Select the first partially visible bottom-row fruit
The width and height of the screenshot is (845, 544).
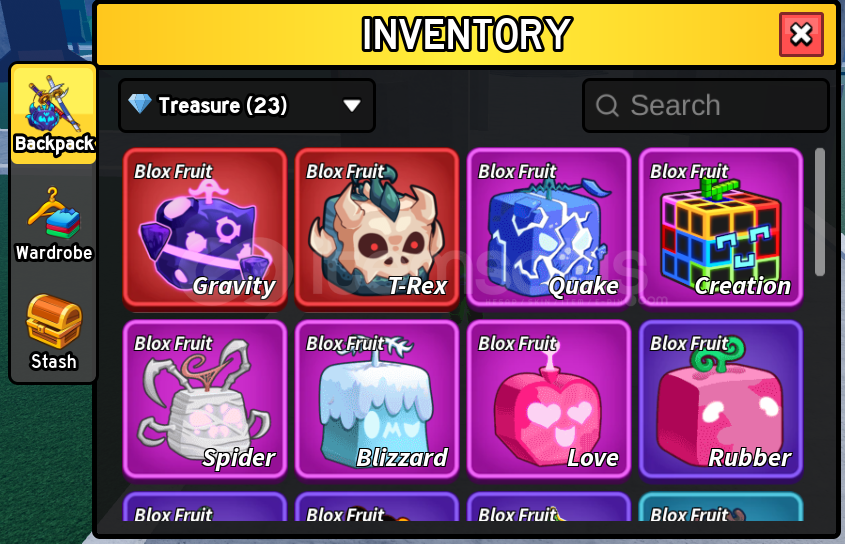click(205, 507)
